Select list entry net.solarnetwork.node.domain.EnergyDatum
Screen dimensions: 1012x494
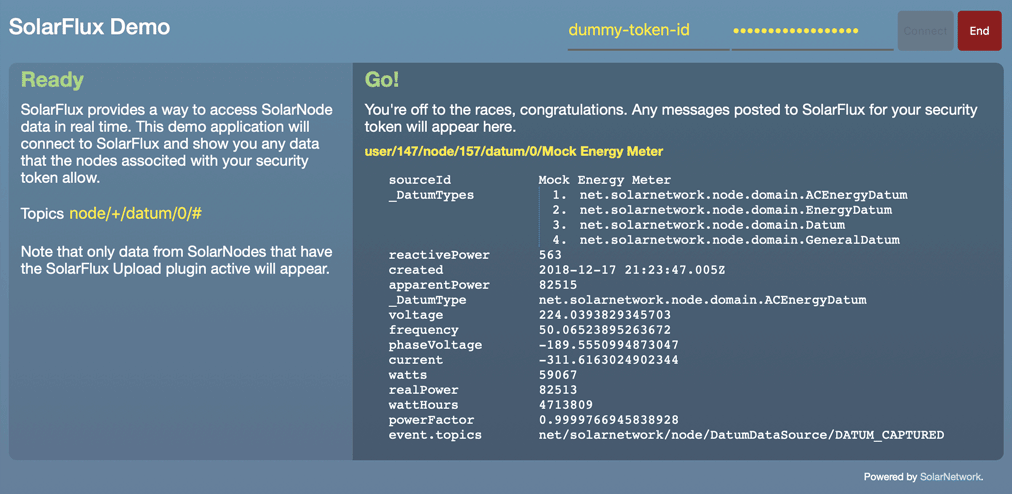(x=736, y=210)
